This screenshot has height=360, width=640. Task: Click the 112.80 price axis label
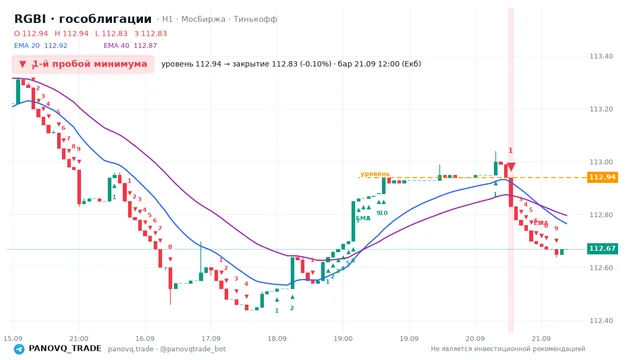click(601, 215)
